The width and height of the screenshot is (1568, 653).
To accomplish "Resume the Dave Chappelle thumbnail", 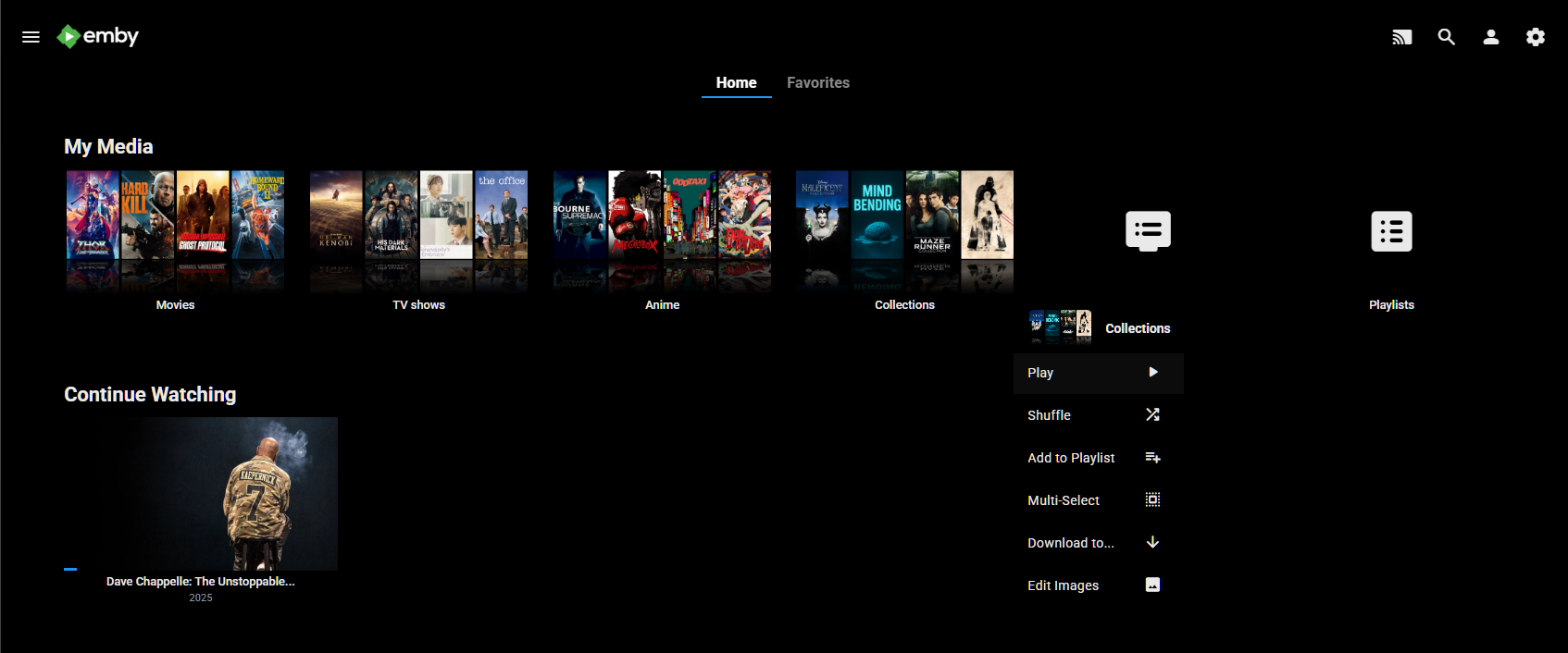I will click(x=201, y=493).
